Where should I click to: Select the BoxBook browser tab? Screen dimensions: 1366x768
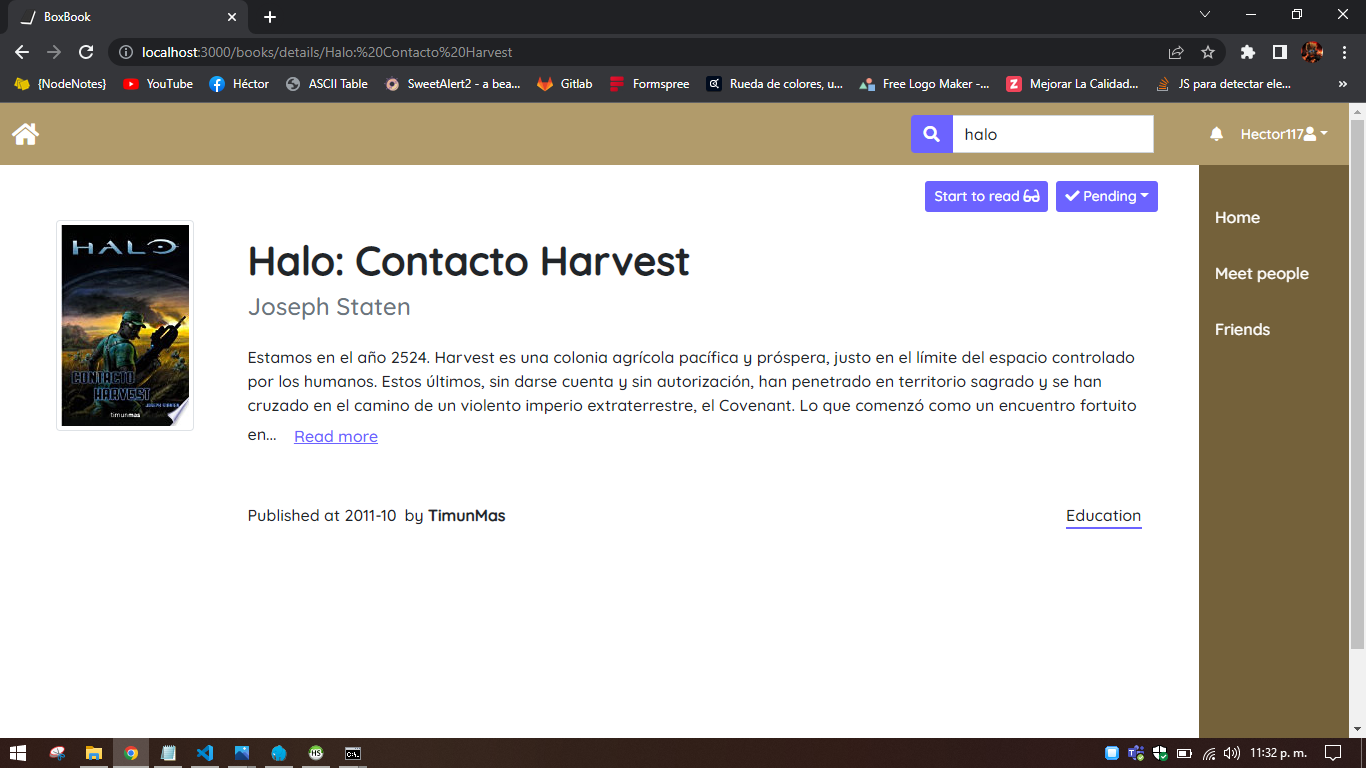127,17
